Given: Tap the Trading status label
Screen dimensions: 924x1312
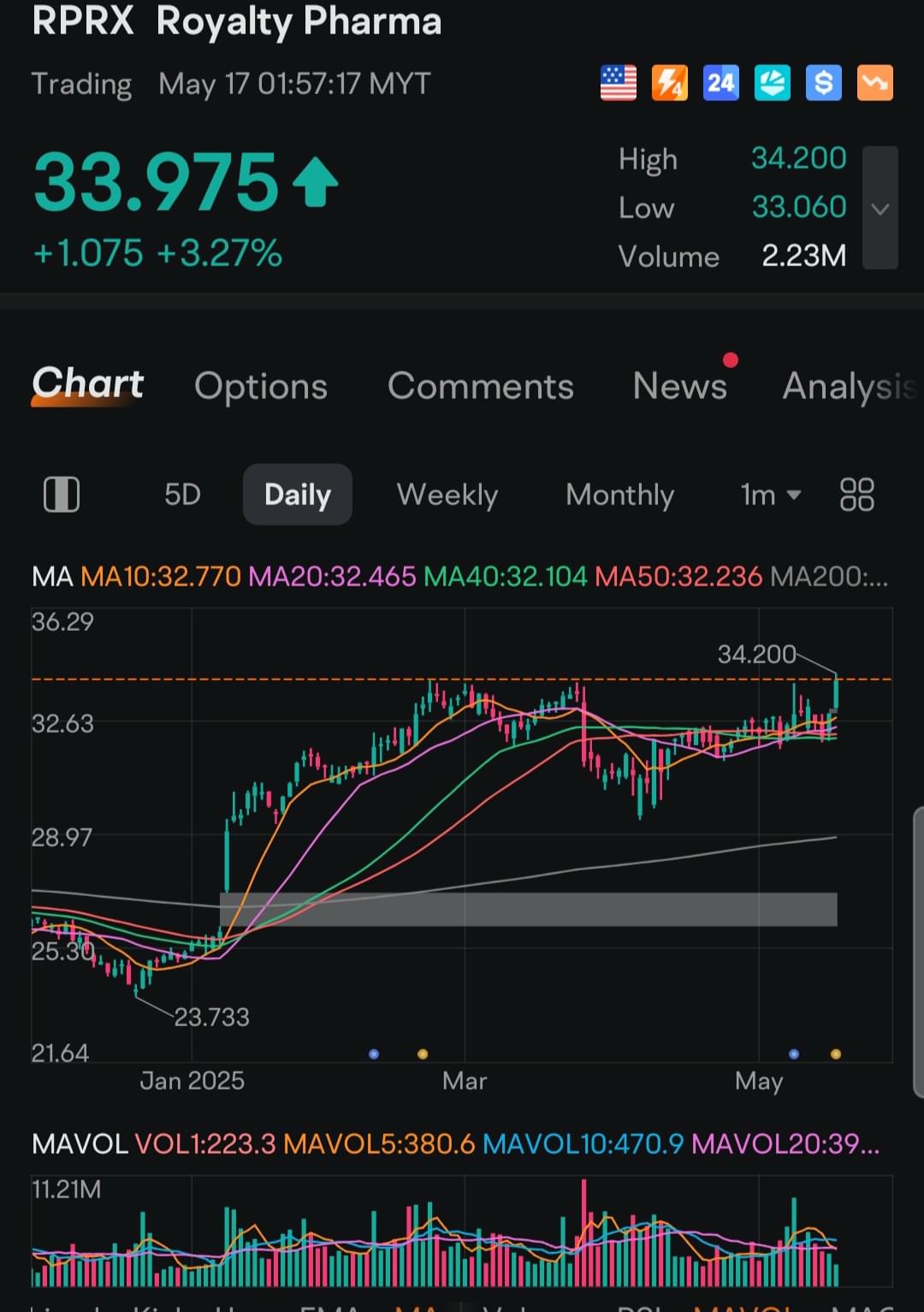Looking at the screenshot, I should (81, 84).
